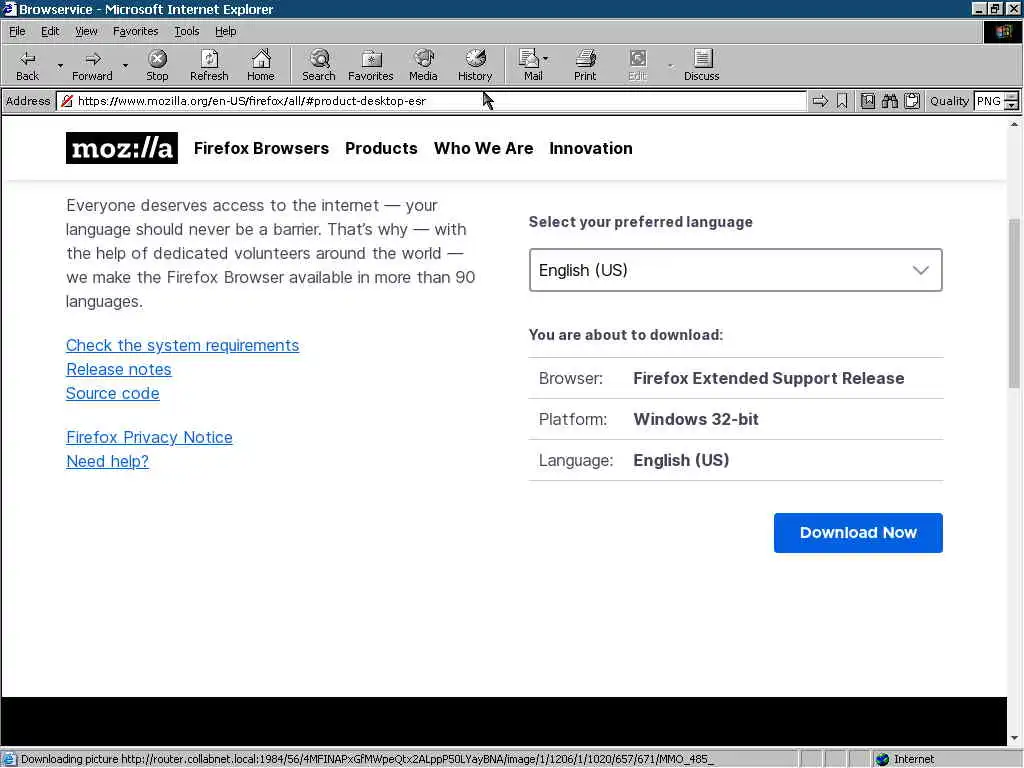Open the Mail button dropdown arrow

545,59
